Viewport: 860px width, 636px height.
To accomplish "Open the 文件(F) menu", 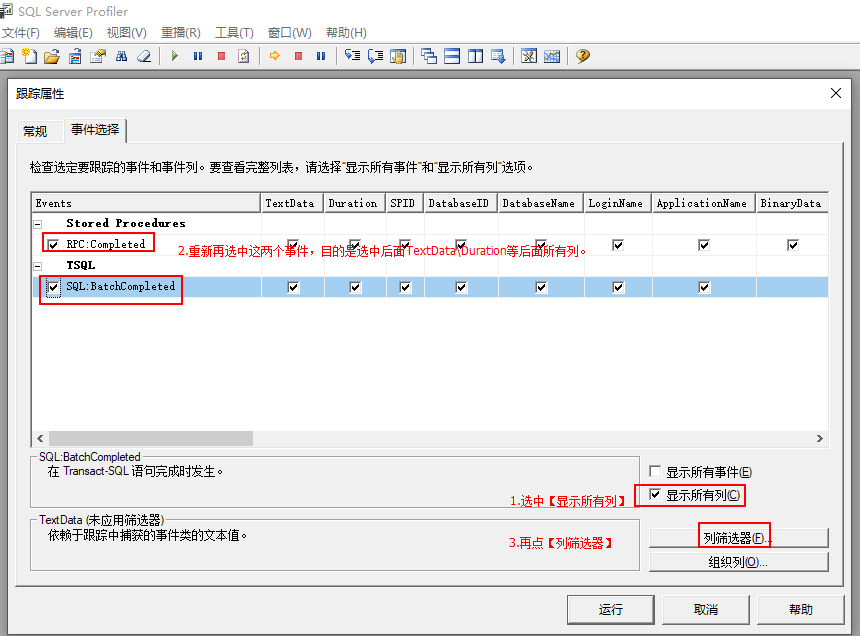I will tap(20, 33).
